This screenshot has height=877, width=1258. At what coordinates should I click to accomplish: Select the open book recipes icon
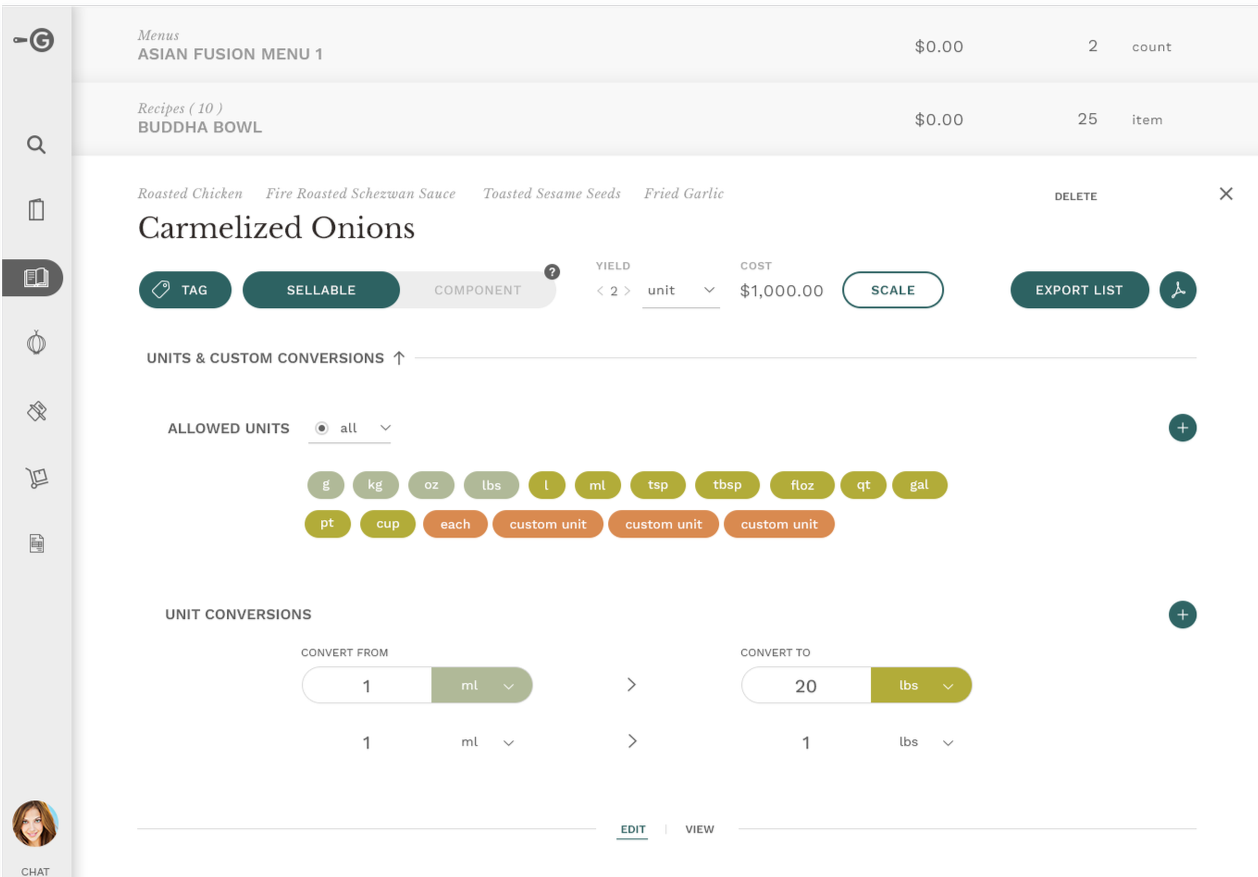(34, 277)
